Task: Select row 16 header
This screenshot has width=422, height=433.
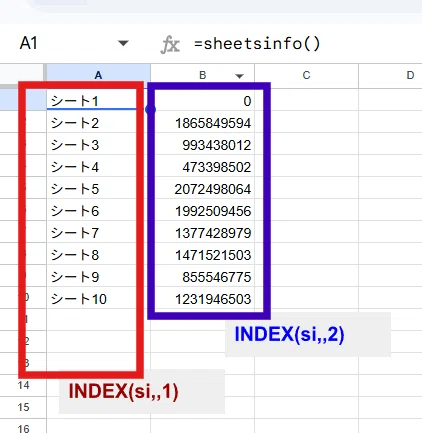Action: pos(23,427)
